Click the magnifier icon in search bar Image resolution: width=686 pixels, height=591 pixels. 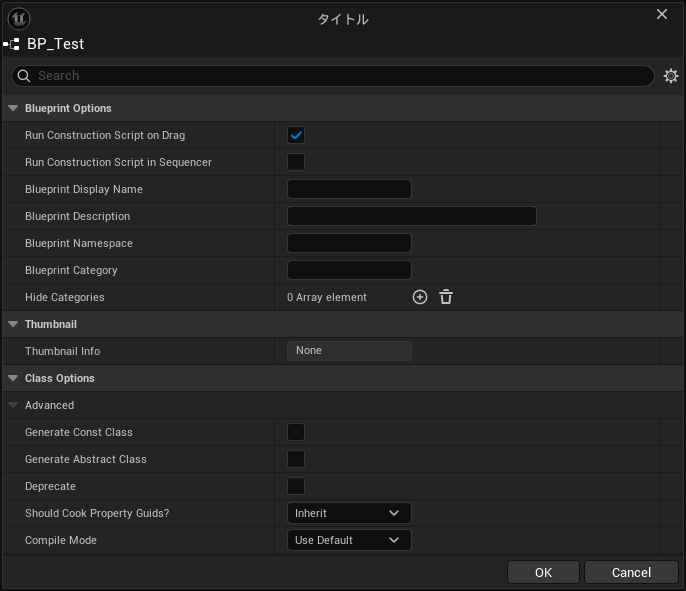24,76
